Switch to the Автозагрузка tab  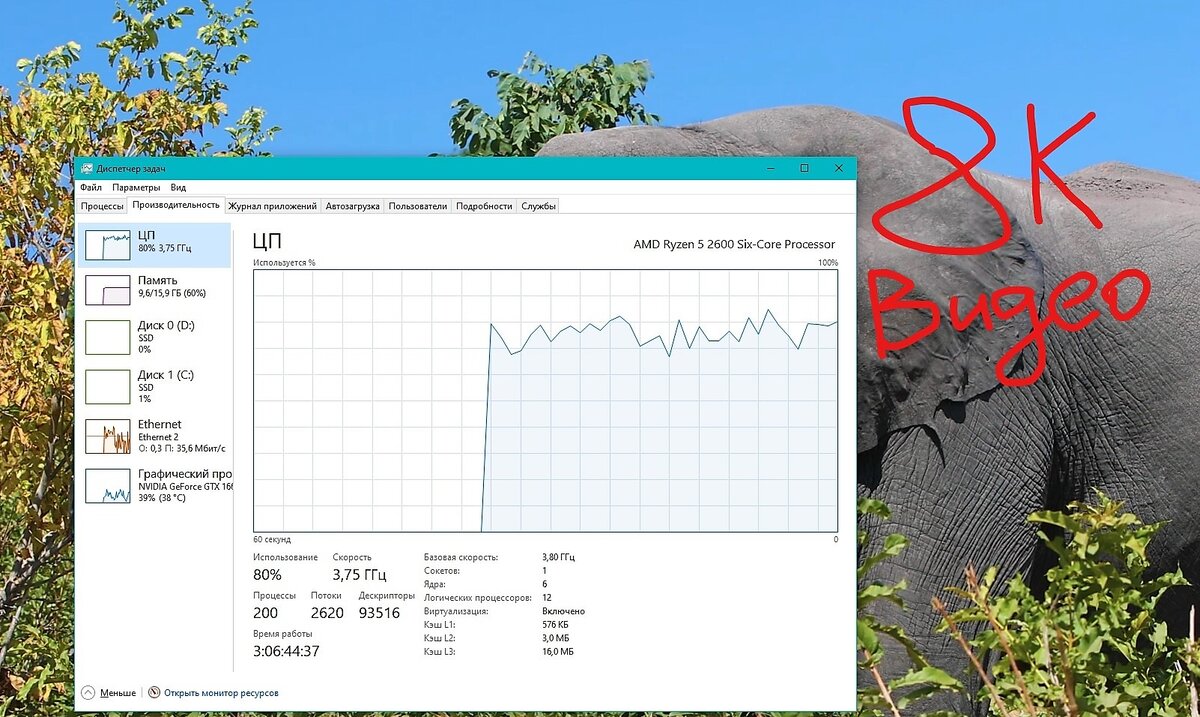(x=353, y=206)
